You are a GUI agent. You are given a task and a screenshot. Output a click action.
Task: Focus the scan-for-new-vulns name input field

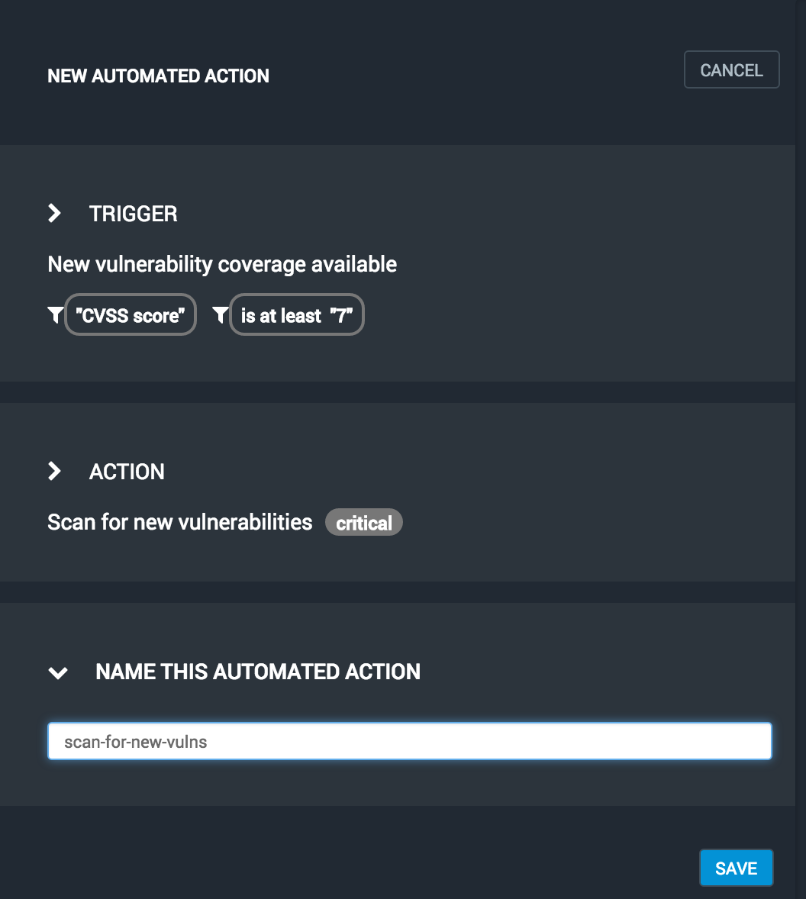pyautogui.click(x=409, y=742)
